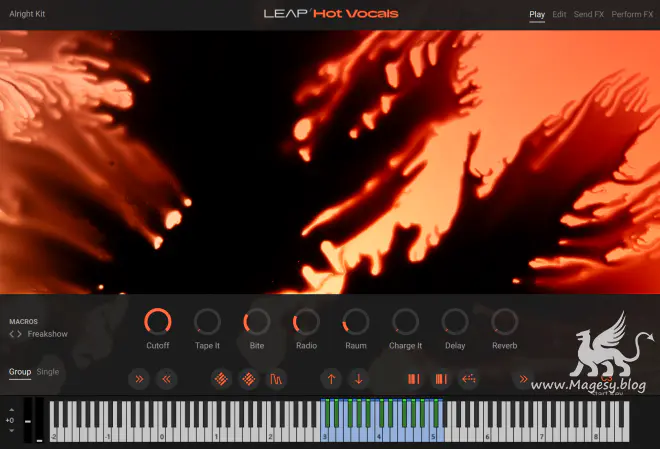Screen dimensions: 660x449
Task: Click the modulation wheel strip
Action: pyautogui.click(x=39, y=420)
